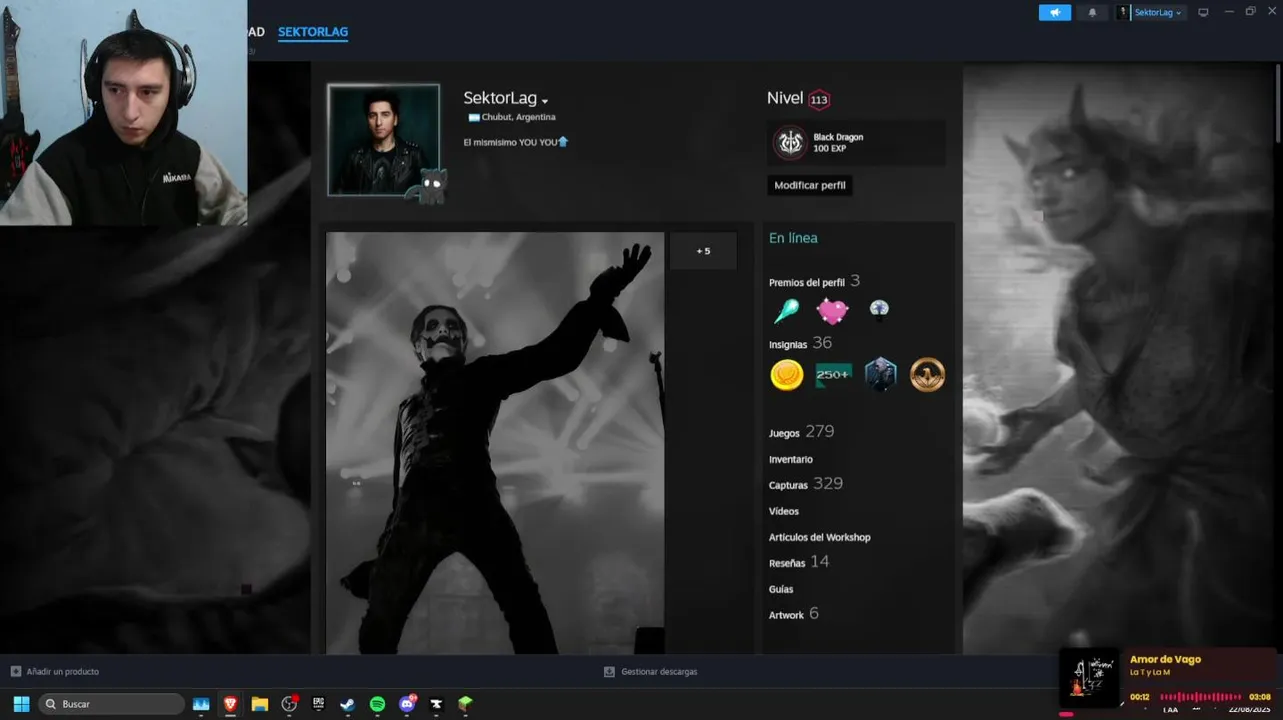Open the SEKTORLAG navigation tab
The width and height of the screenshot is (1283, 720).
point(313,32)
